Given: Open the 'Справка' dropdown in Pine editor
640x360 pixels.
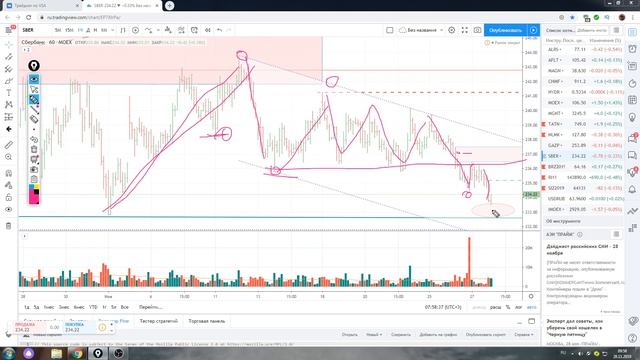Looking at the screenshot, I should tap(524, 335).
